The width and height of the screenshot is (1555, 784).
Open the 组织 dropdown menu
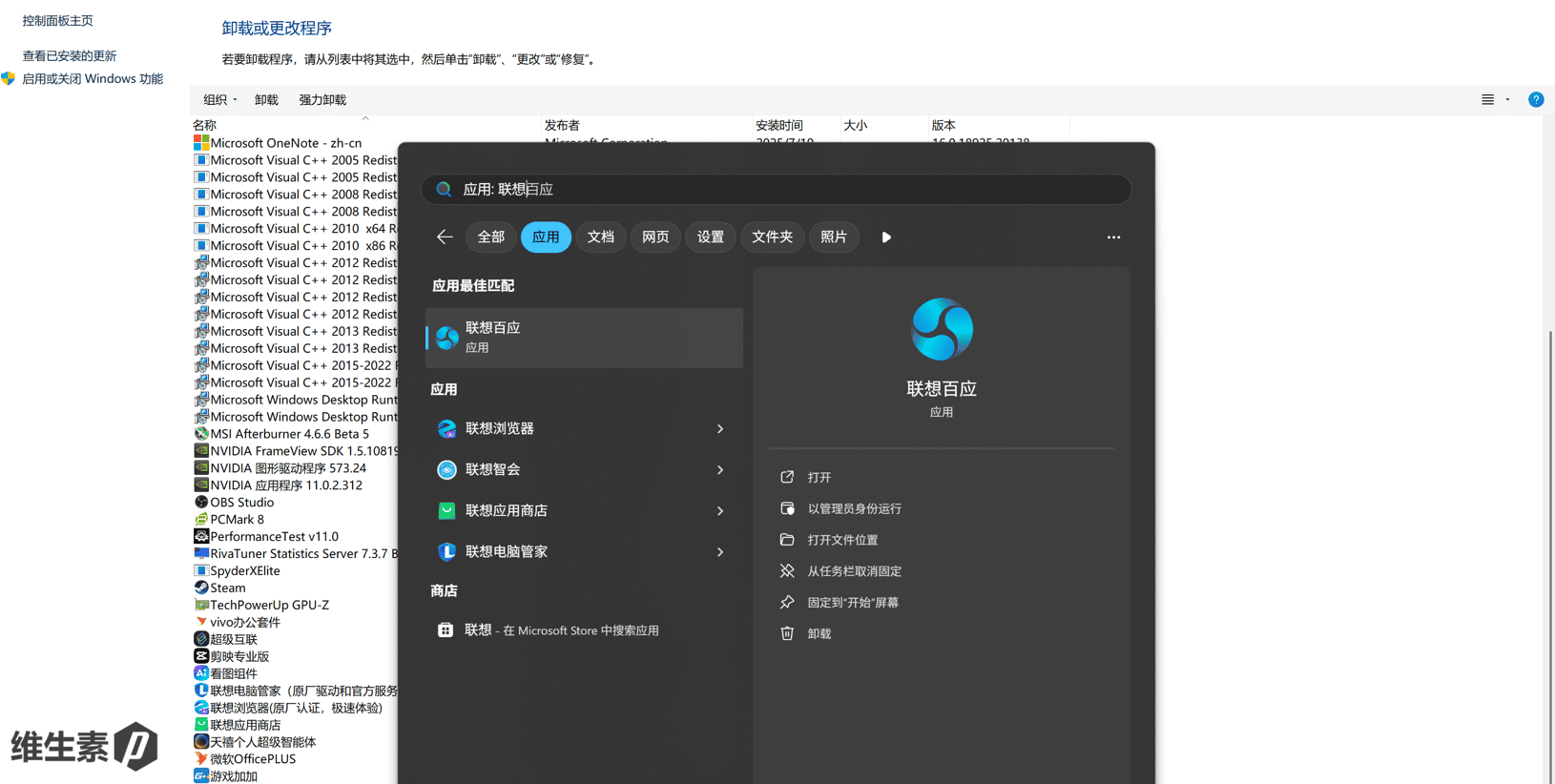(219, 100)
